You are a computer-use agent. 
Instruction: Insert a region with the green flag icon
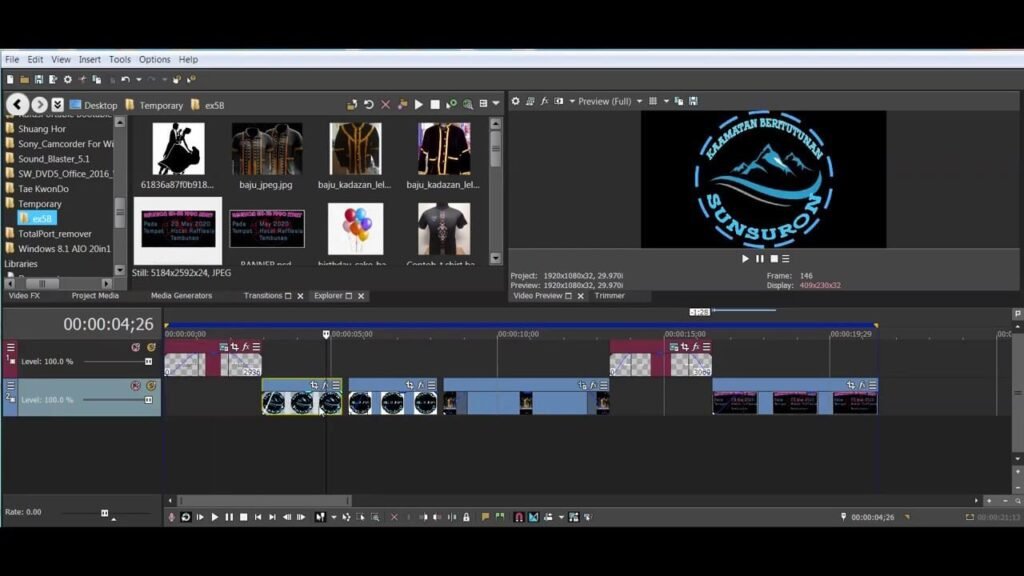500,517
